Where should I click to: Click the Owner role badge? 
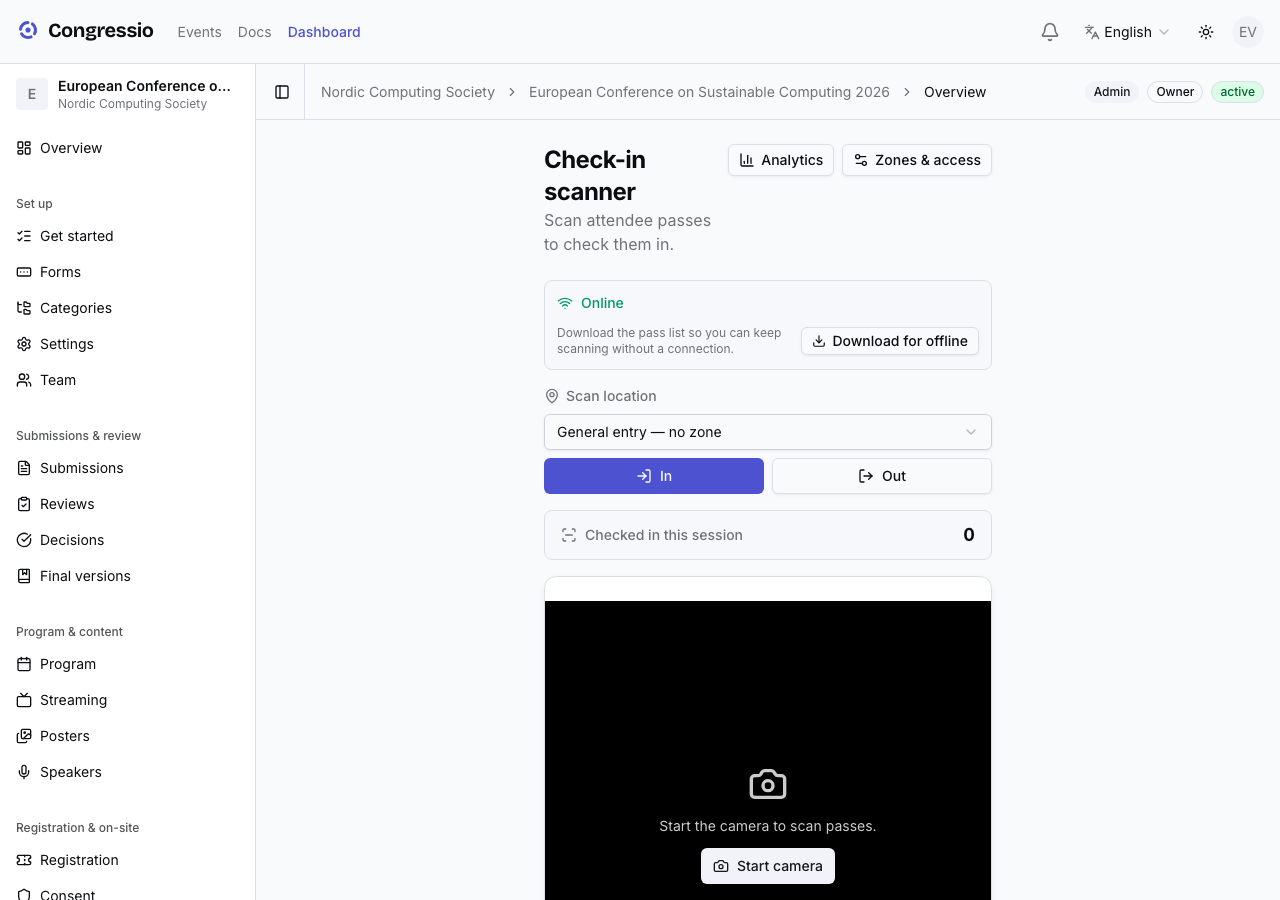click(x=1175, y=92)
